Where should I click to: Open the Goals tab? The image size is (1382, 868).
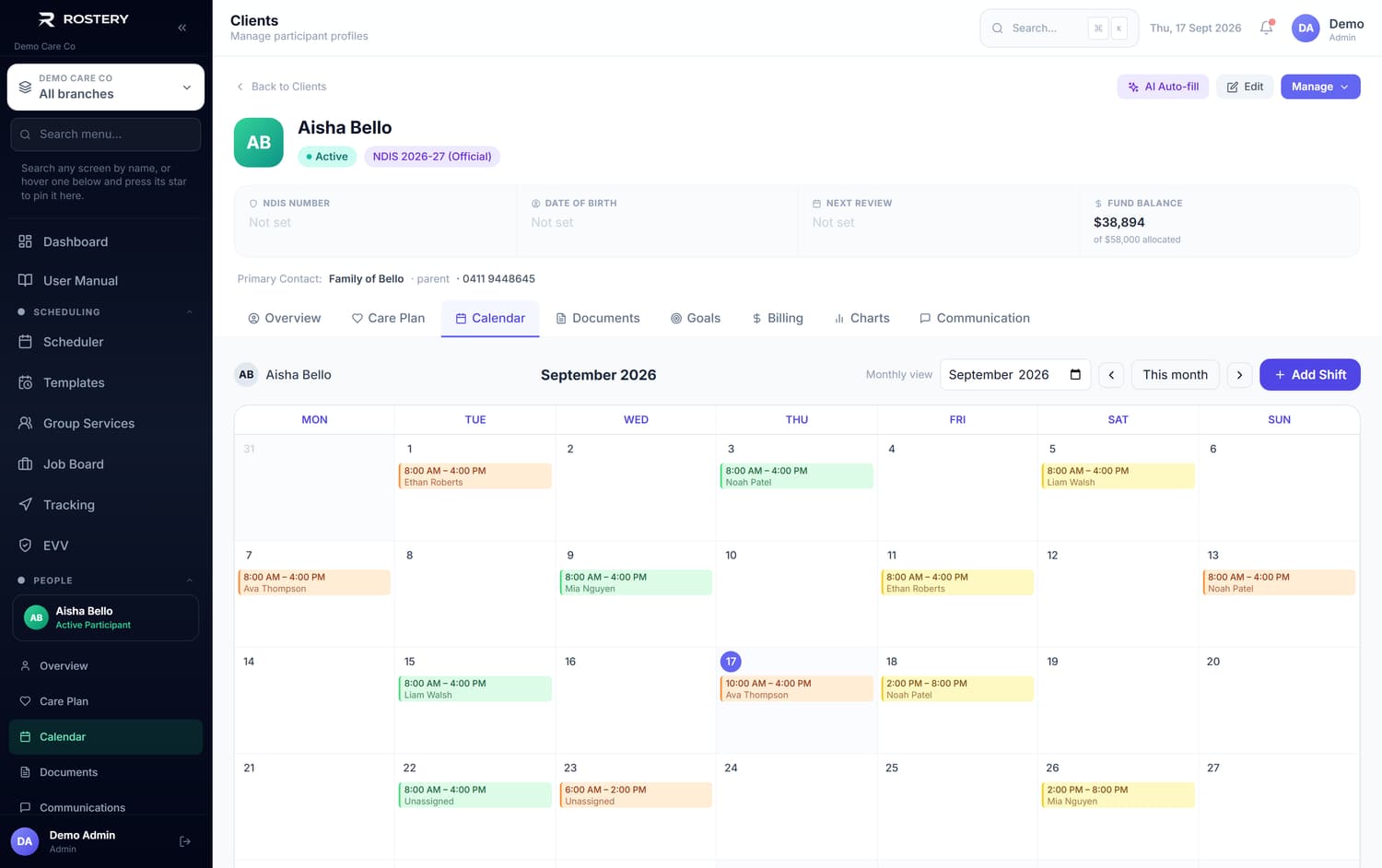tap(696, 318)
